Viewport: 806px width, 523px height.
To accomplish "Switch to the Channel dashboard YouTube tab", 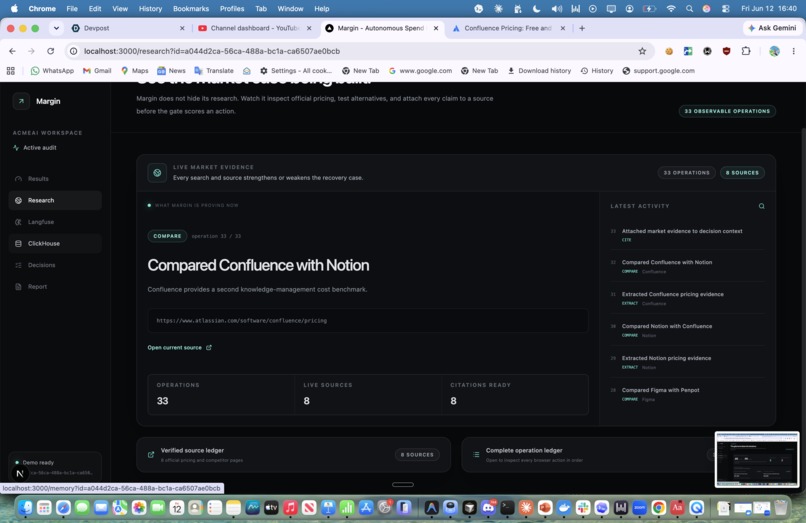I will point(255,28).
